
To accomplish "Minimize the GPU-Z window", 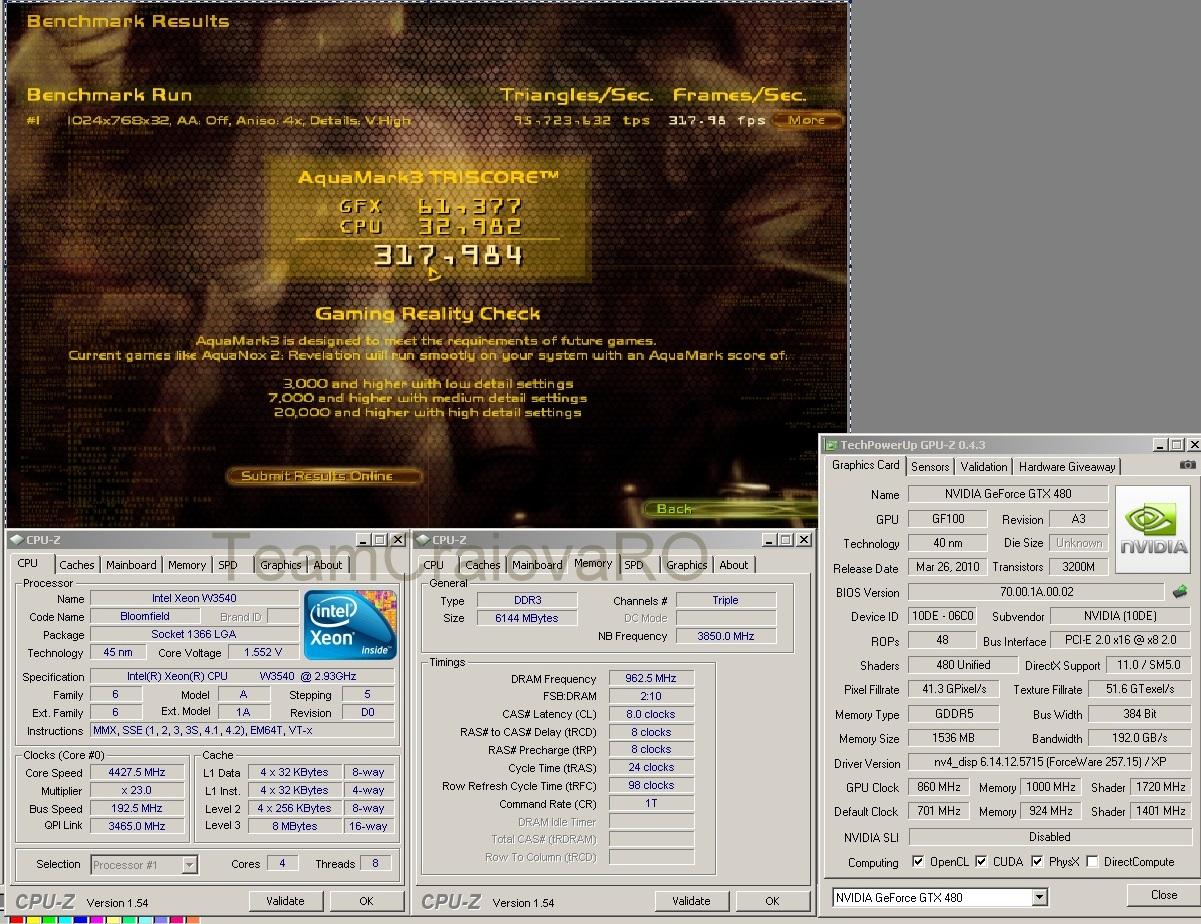I will click(x=1159, y=445).
